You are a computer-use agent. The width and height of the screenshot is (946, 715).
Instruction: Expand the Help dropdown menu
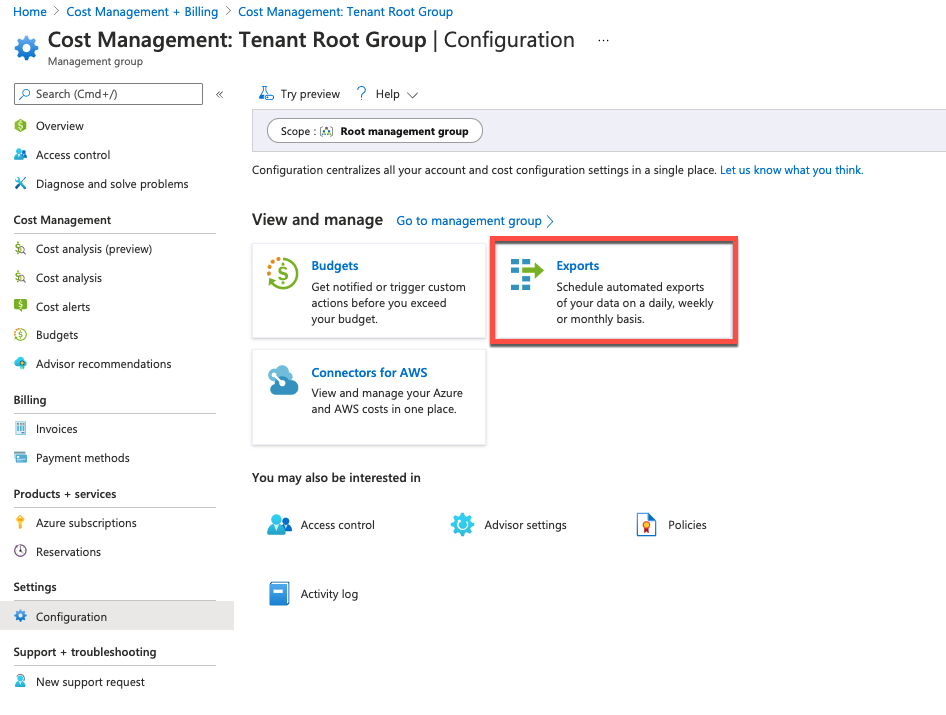[388, 94]
